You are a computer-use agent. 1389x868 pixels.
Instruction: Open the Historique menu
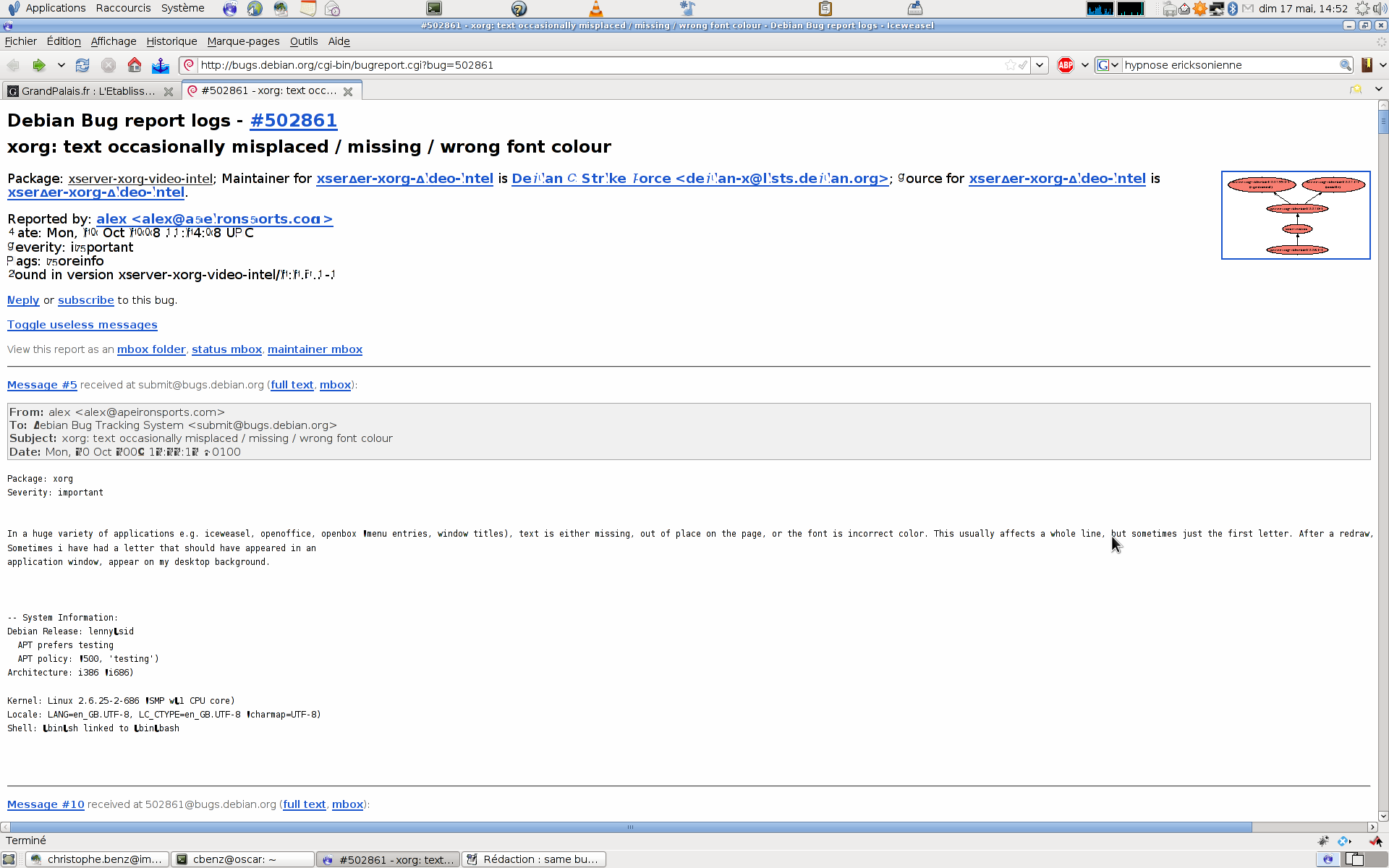click(171, 41)
